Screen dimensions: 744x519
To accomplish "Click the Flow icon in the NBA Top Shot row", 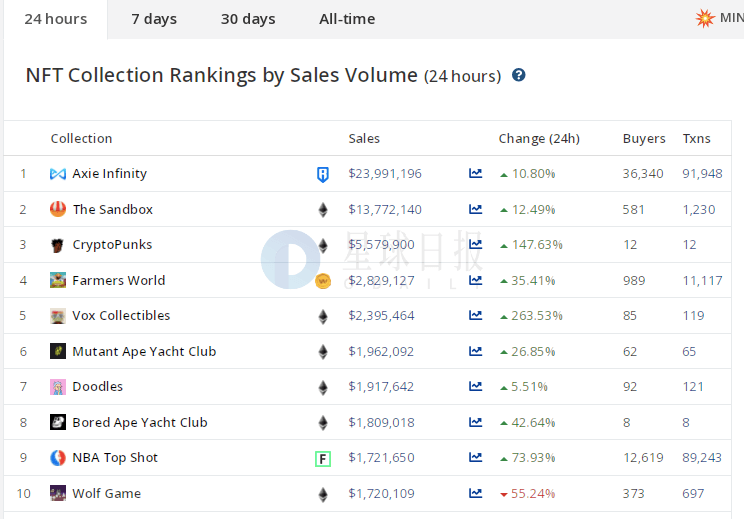I will click(323, 459).
